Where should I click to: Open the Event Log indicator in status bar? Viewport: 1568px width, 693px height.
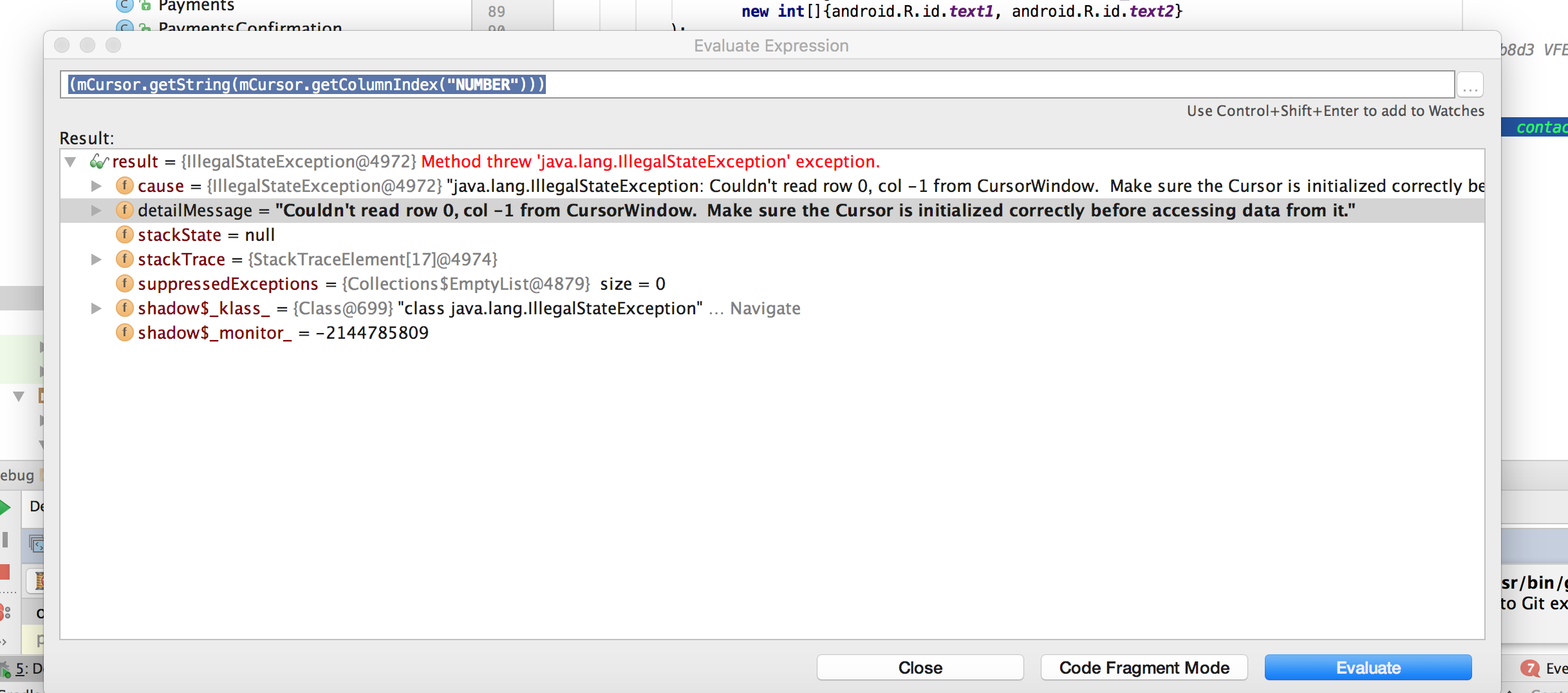pyautogui.click(x=1544, y=669)
